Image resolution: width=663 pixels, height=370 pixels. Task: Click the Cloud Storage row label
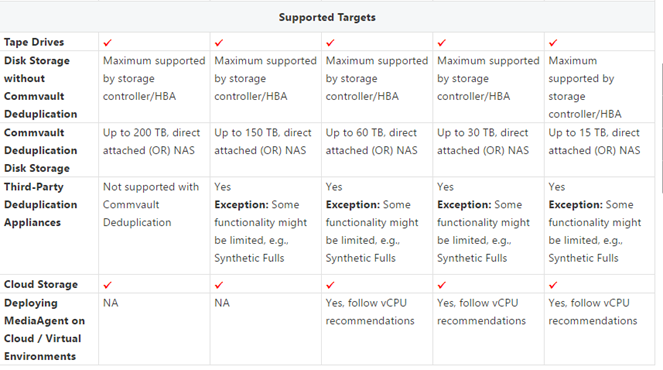tap(41, 284)
